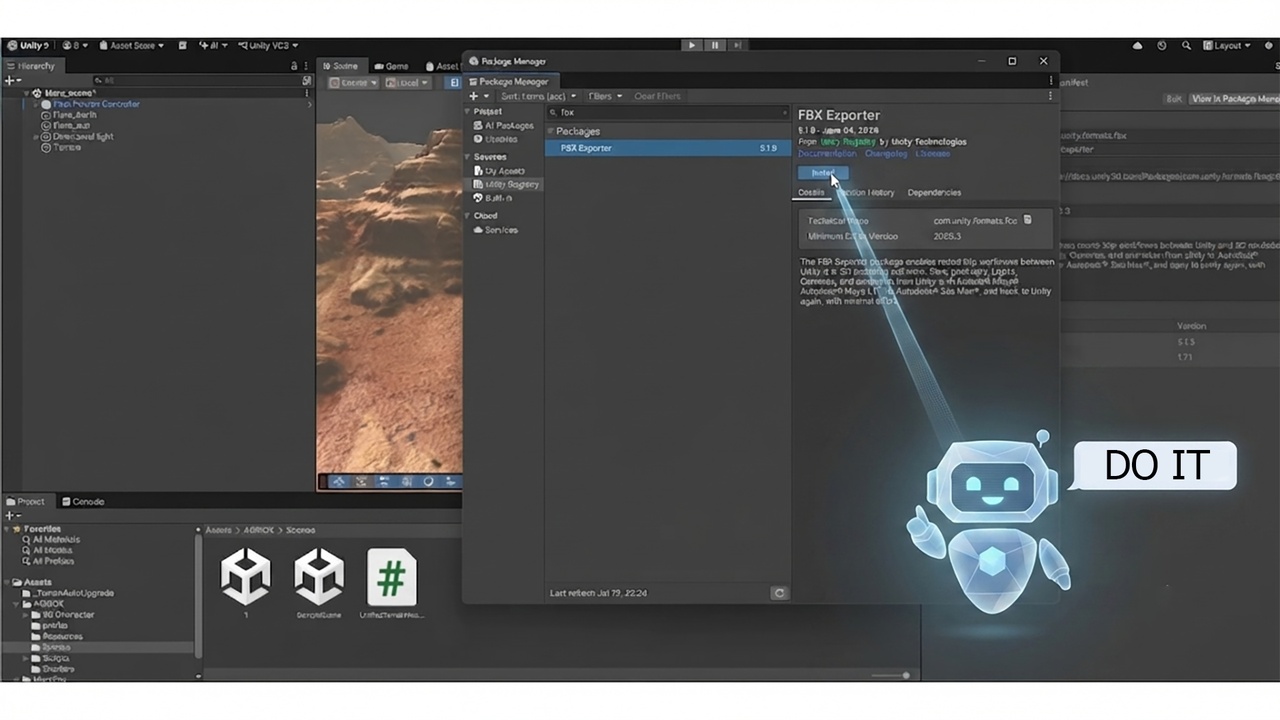Select Services in Package Manager sidebar
The height and width of the screenshot is (720, 1280).
(x=501, y=230)
